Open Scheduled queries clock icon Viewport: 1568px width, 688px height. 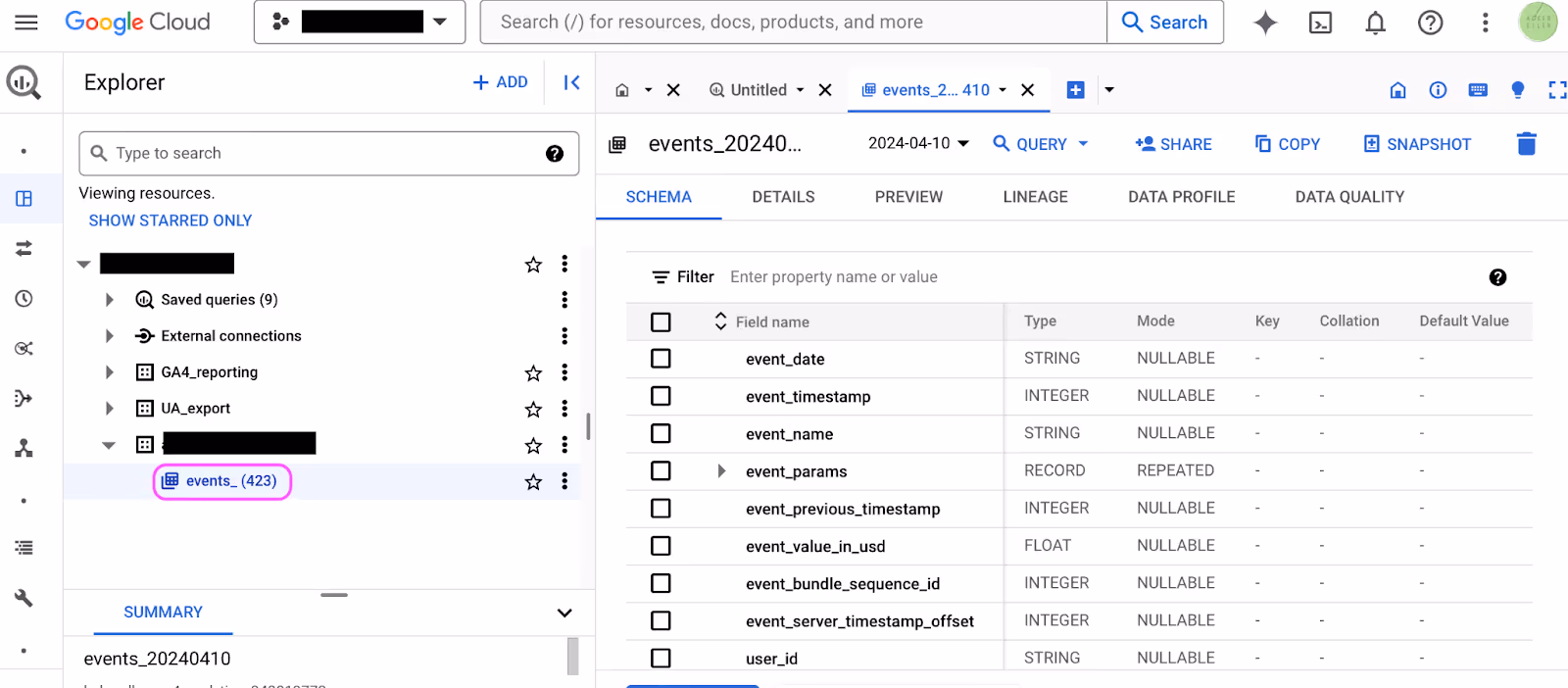tap(24, 299)
